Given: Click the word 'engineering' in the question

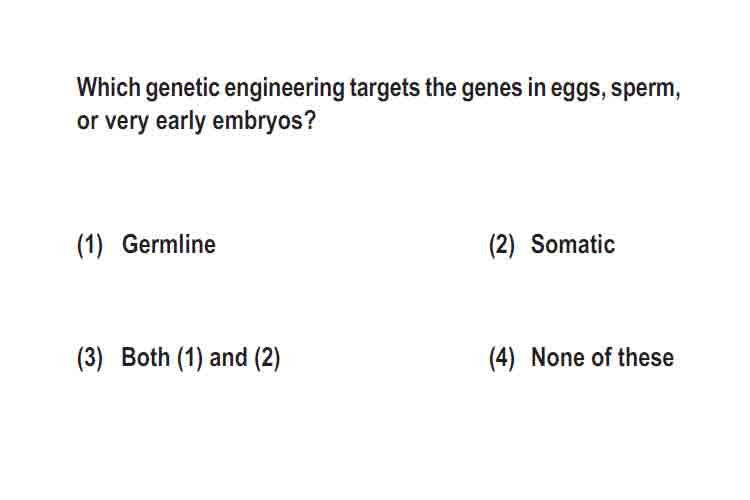Looking at the screenshot, I should pyautogui.click(x=284, y=89).
